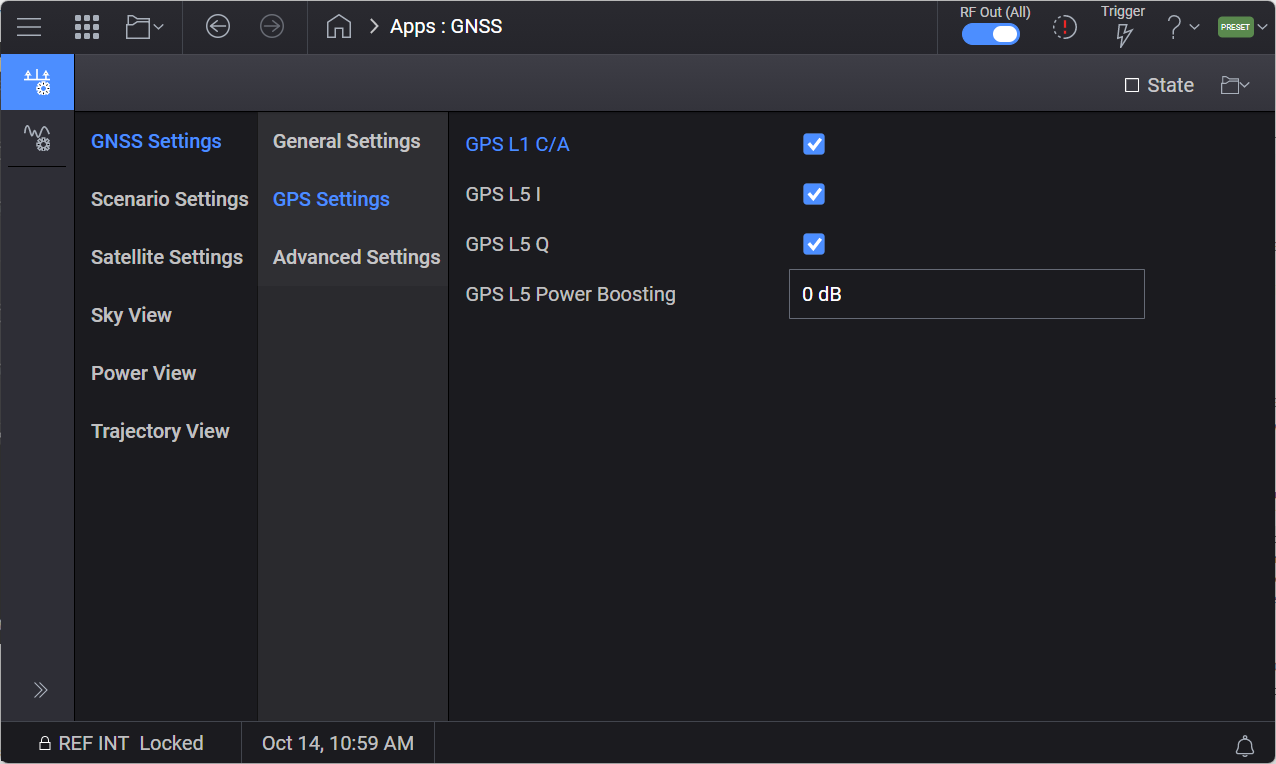Image resolution: width=1276 pixels, height=764 pixels.
Task: Select the second sidebar waveform settings icon
Action: [x=37, y=138]
